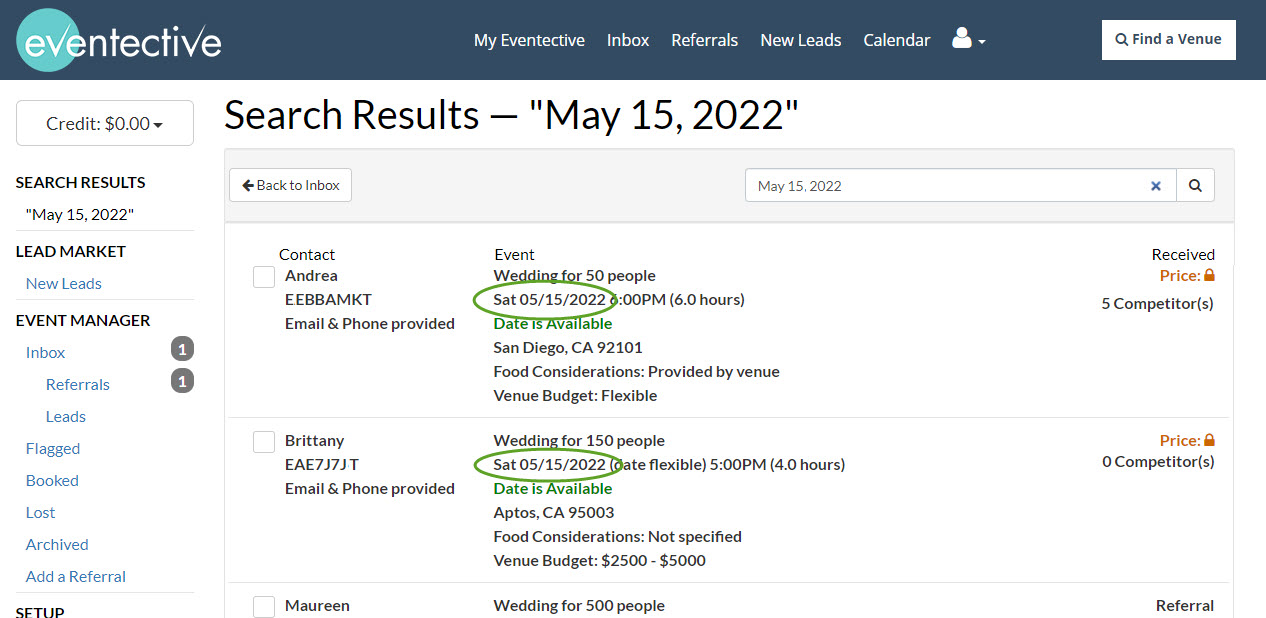The height and width of the screenshot is (618, 1266).
Task: Click the lock icon beside Andrea's Price
Action: point(1209,275)
